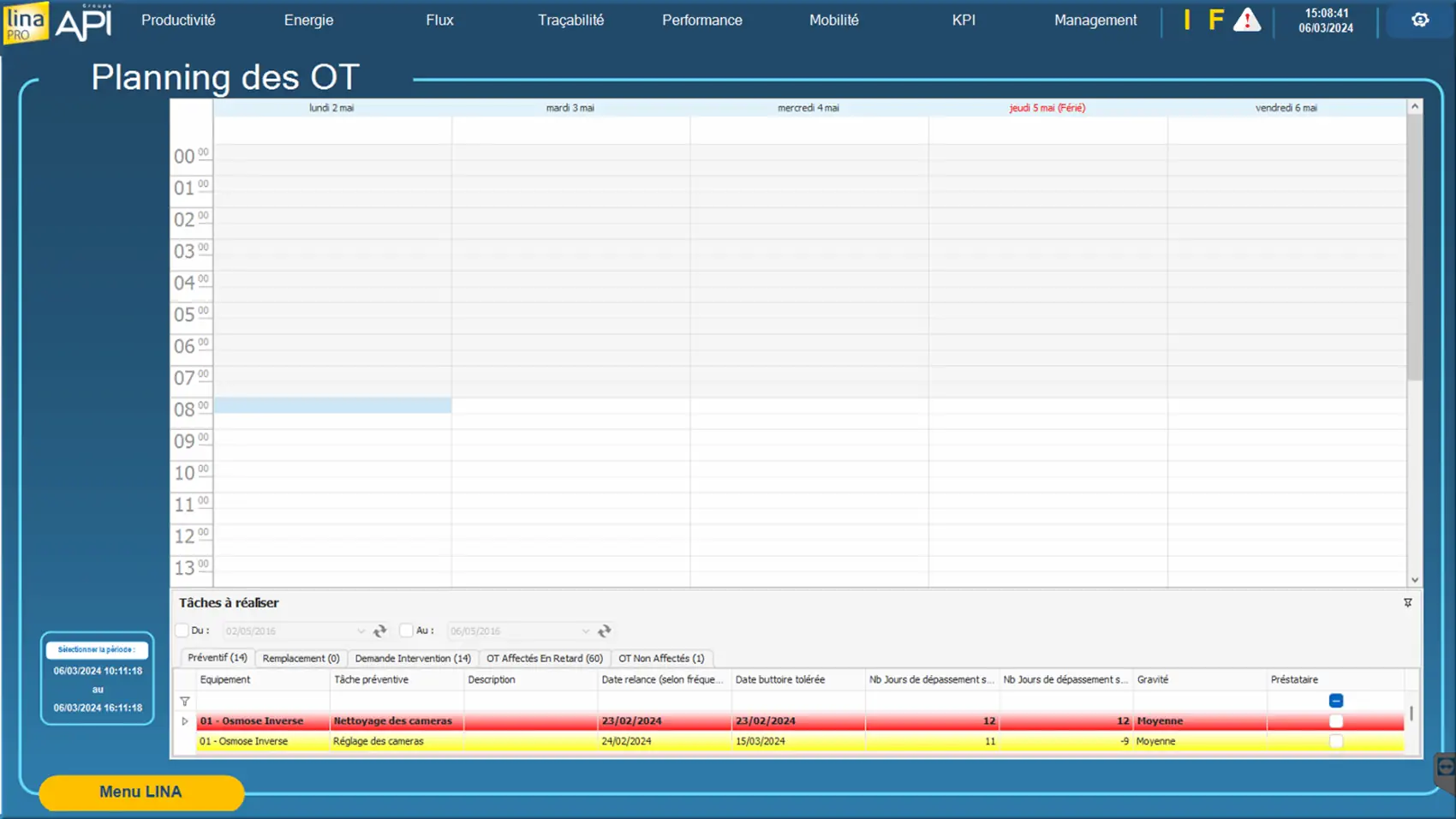
Task: Click the Menu LINA button
Action: (x=141, y=792)
